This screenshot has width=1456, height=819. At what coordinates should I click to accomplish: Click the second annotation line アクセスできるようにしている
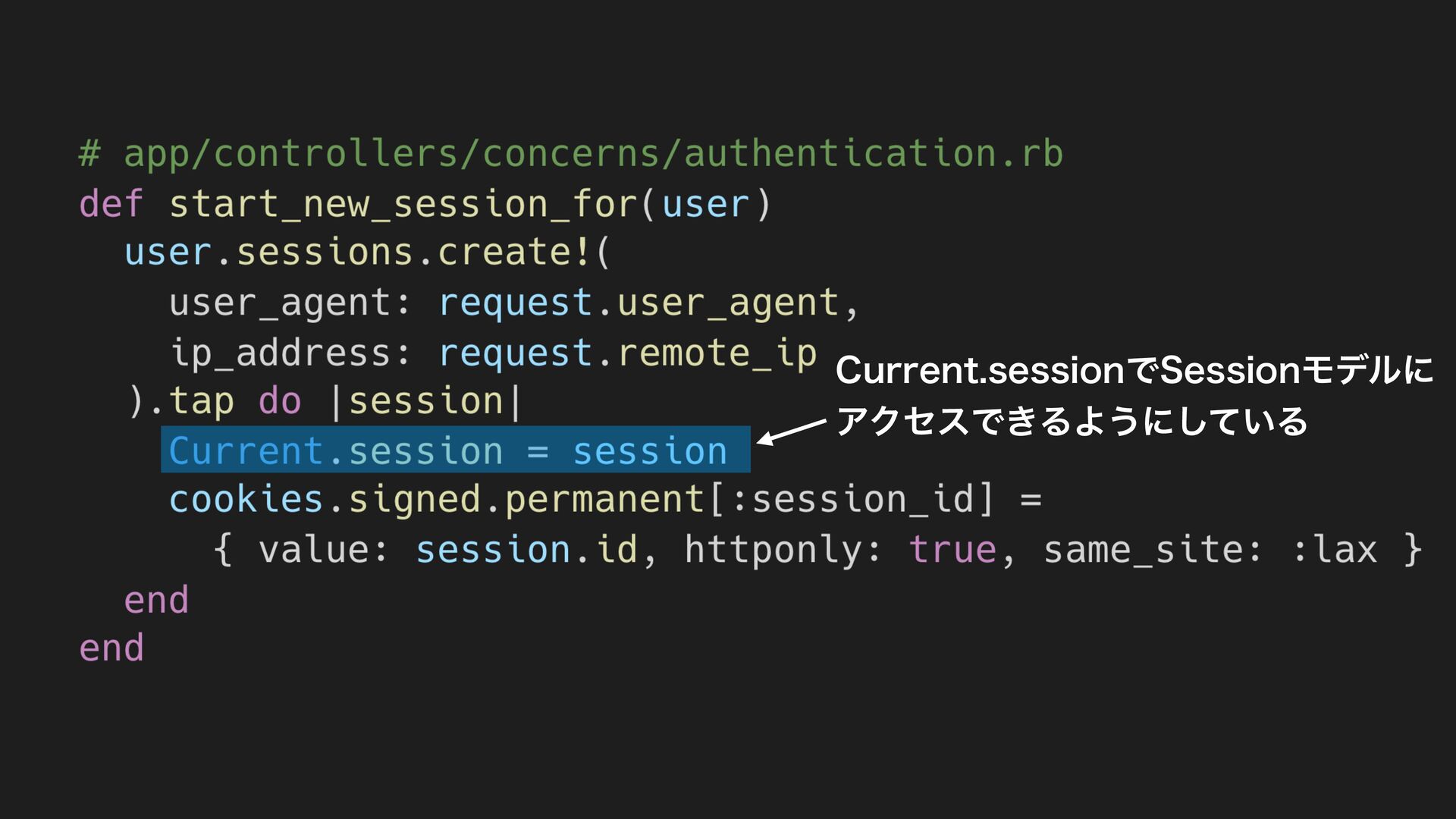(x=1072, y=421)
